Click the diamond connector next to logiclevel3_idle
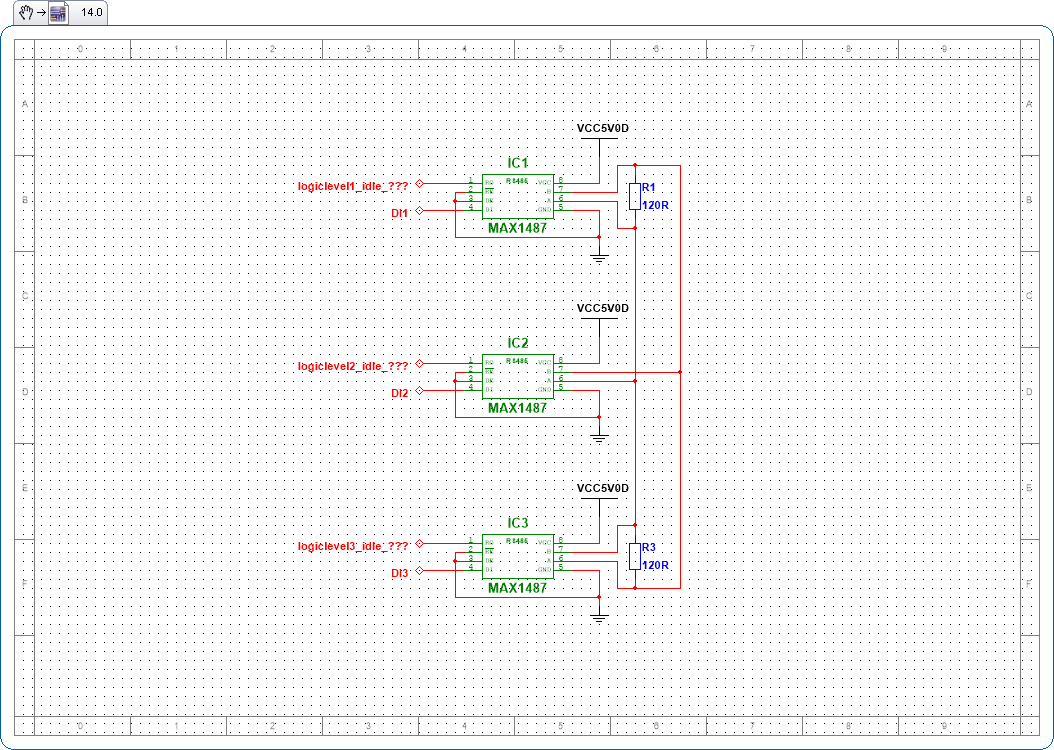This screenshot has width=1054, height=750. tap(419, 543)
